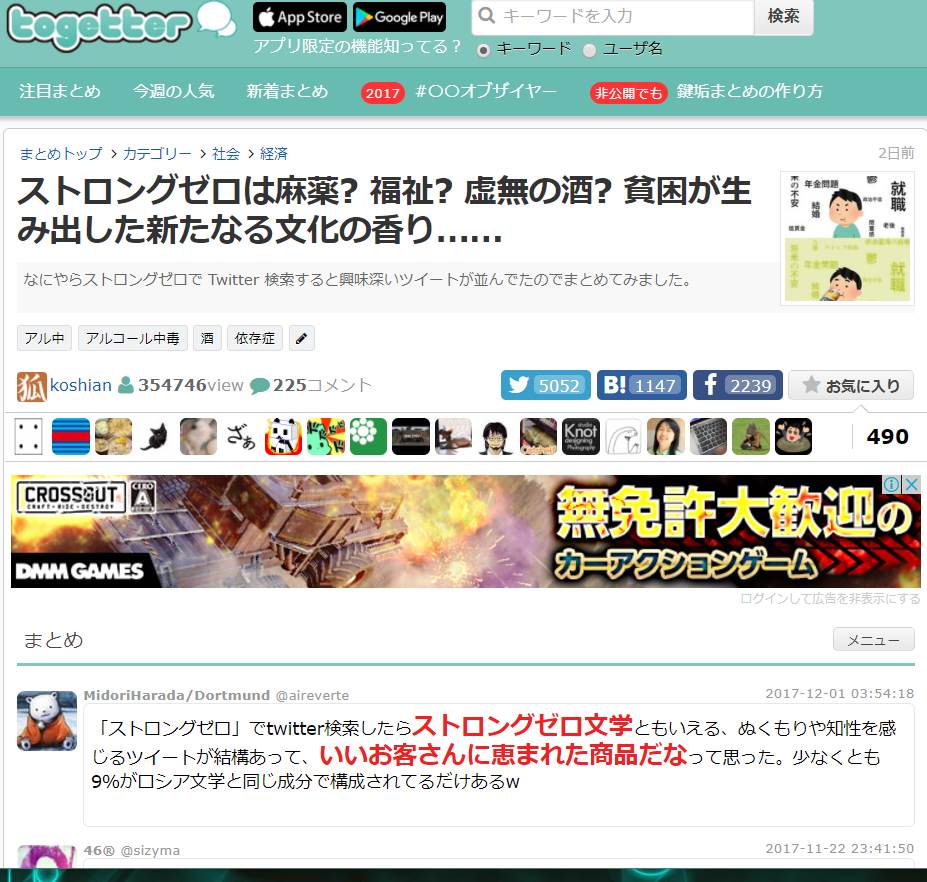The height and width of the screenshot is (882, 927).
Task: Click the bearded face user avatar
Action: pyautogui.click(x=793, y=436)
